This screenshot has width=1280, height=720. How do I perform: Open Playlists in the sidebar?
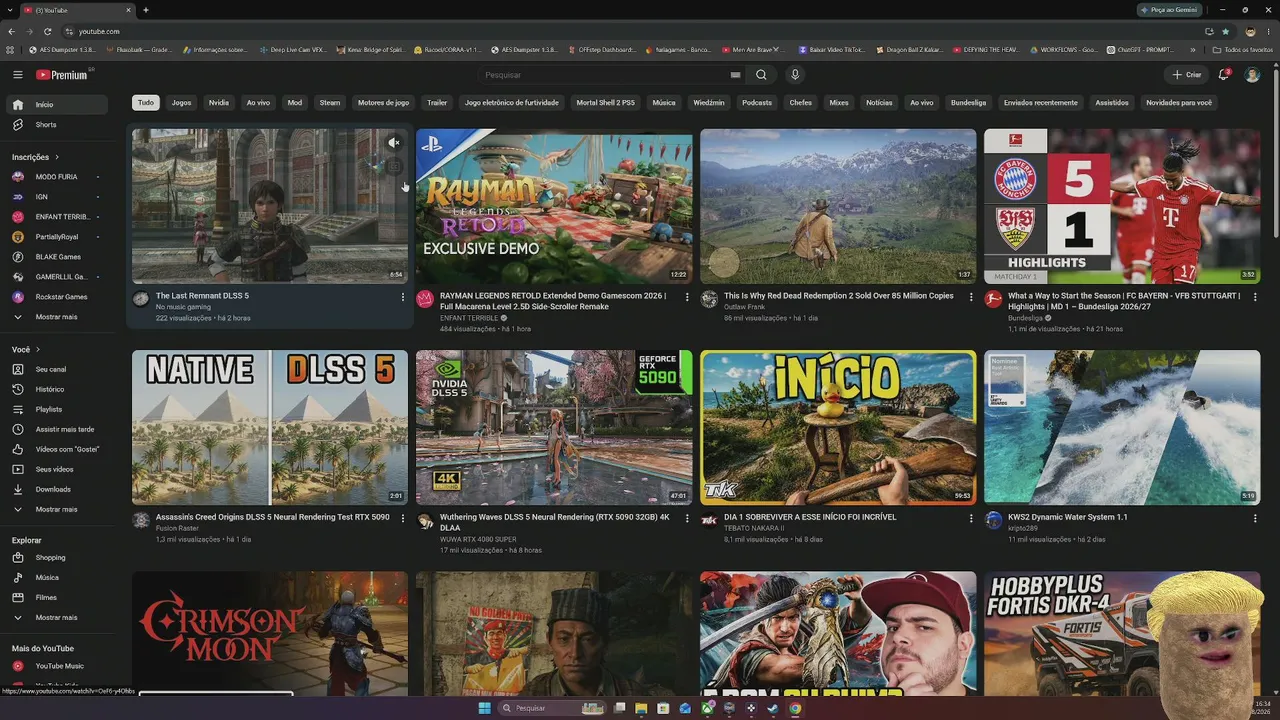[x=57, y=409]
